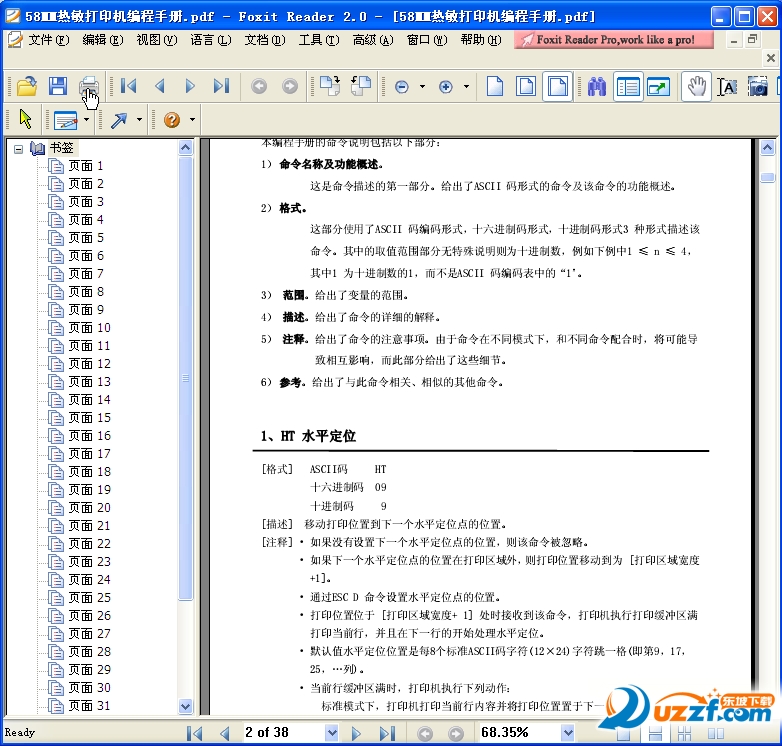This screenshot has width=782, height=746.
Task: Open zoom in dropdown arrow
Action: coord(466,87)
